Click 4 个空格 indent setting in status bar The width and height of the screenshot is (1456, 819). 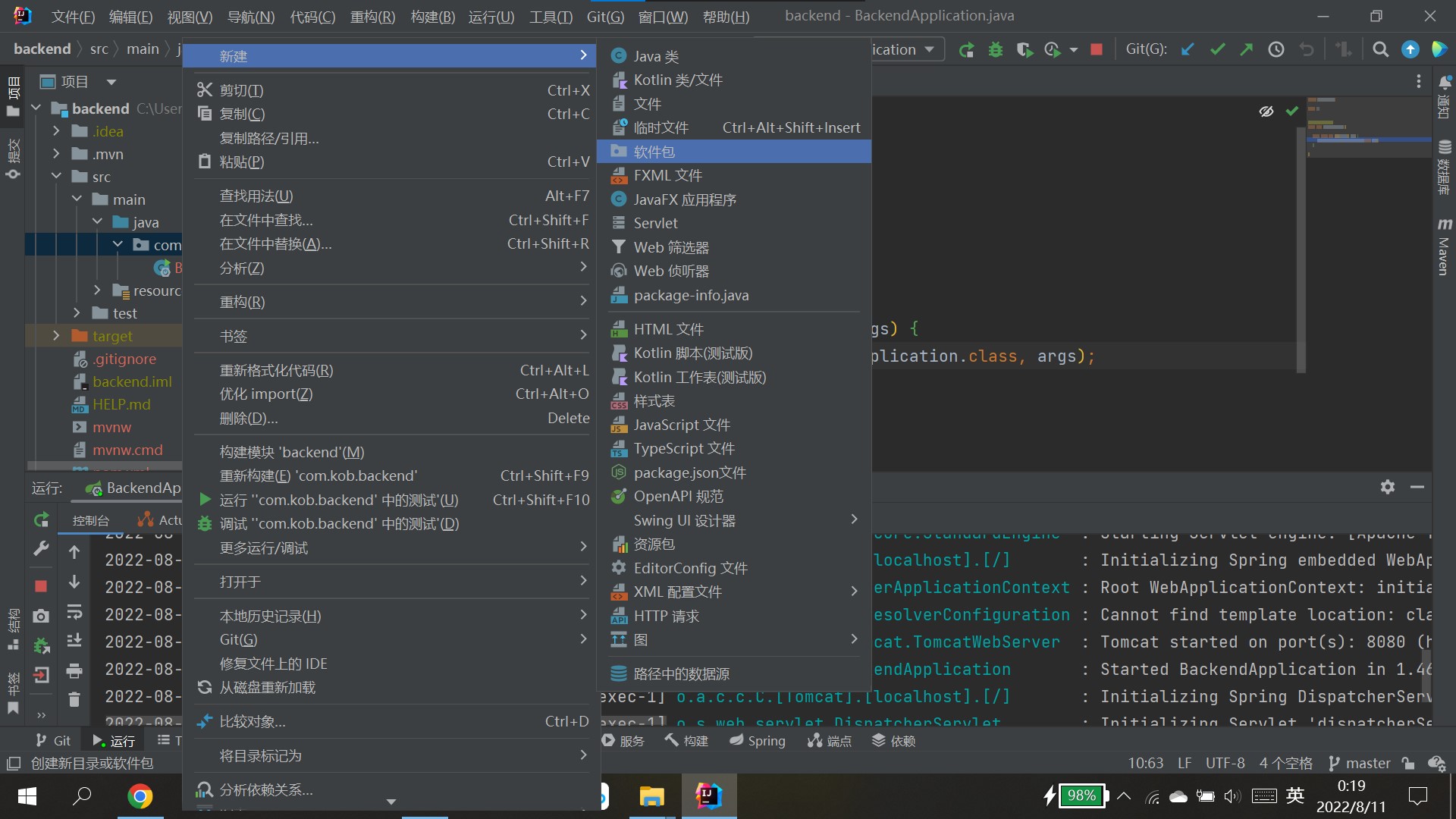pyautogui.click(x=1285, y=764)
